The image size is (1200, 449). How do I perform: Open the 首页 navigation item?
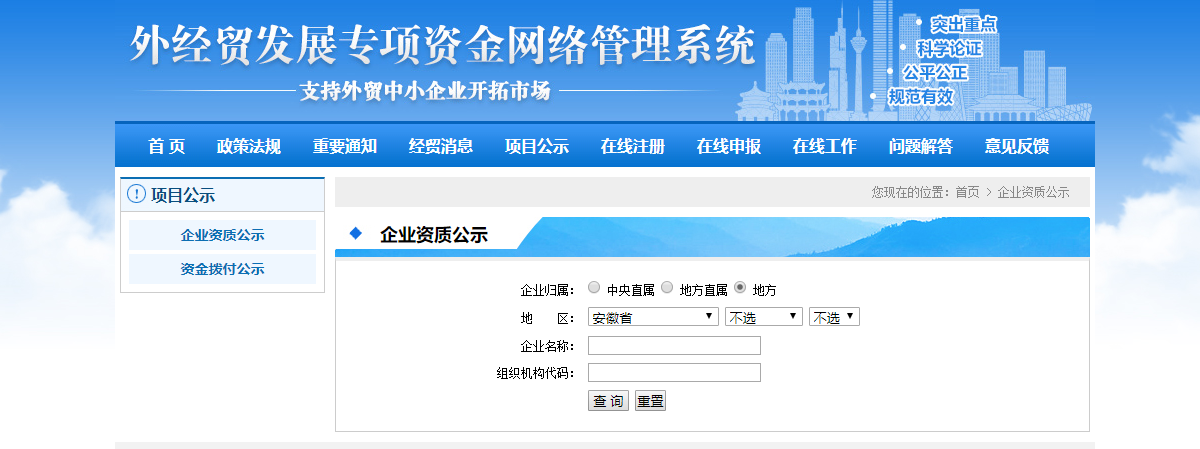point(167,146)
